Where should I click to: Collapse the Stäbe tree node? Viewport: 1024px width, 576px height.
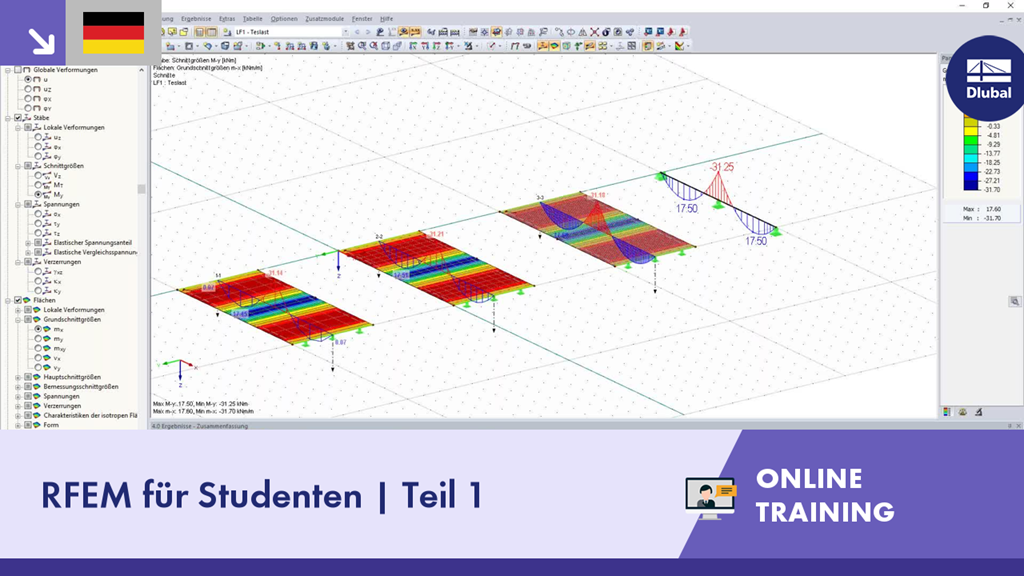pos(8,118)
